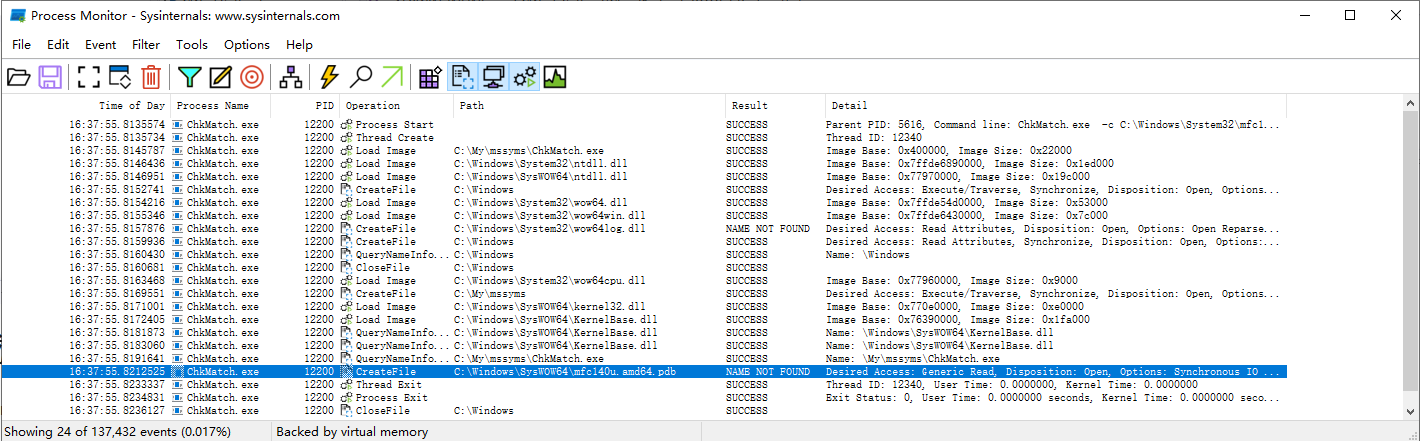Click the Process Name column header
The height and width of the screenshot is (441, 1420).
(x=220, y=106)
